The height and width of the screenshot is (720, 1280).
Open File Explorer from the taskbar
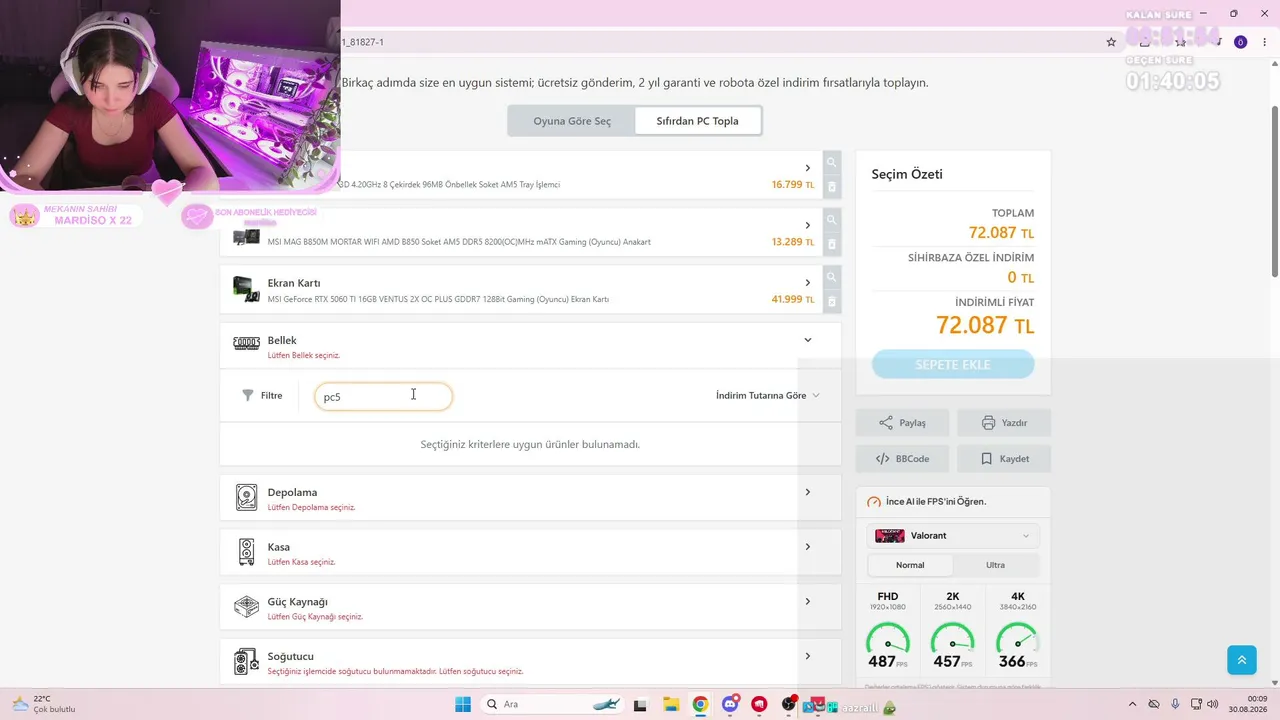[x=670, y=704]
